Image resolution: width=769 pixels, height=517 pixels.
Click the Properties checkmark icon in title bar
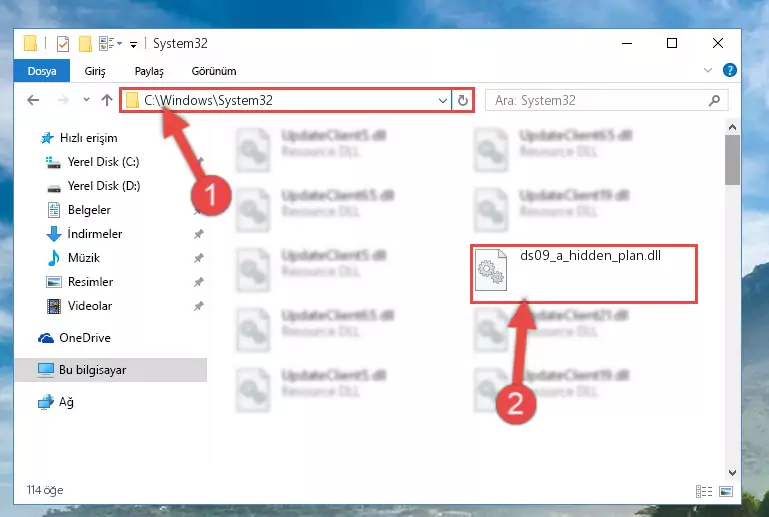pos(63,44)
